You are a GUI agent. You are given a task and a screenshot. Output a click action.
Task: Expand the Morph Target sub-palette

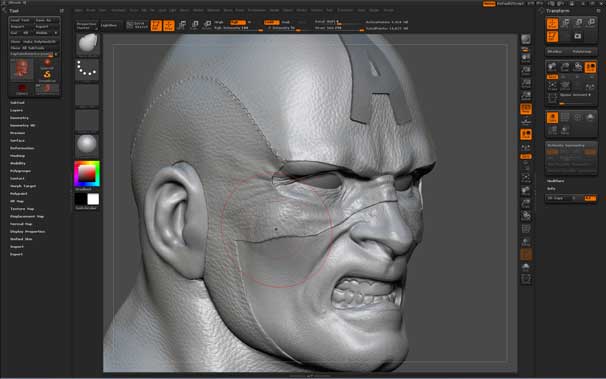(x=23, y=186)
